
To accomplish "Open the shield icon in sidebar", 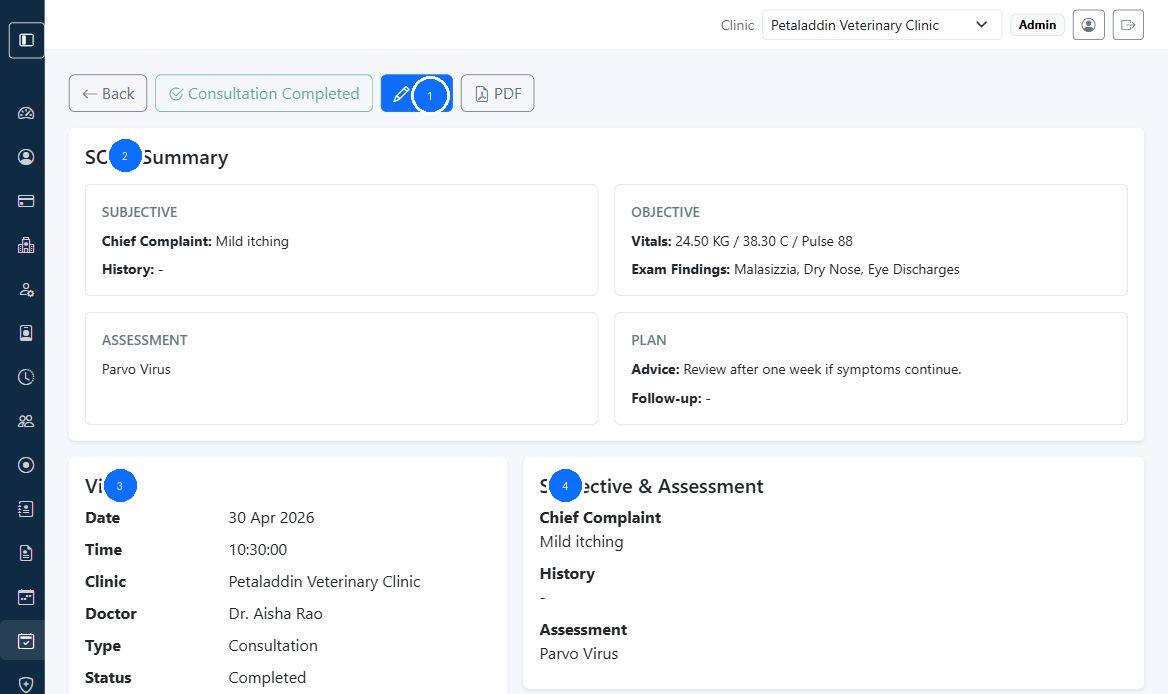I will [26, 684].
